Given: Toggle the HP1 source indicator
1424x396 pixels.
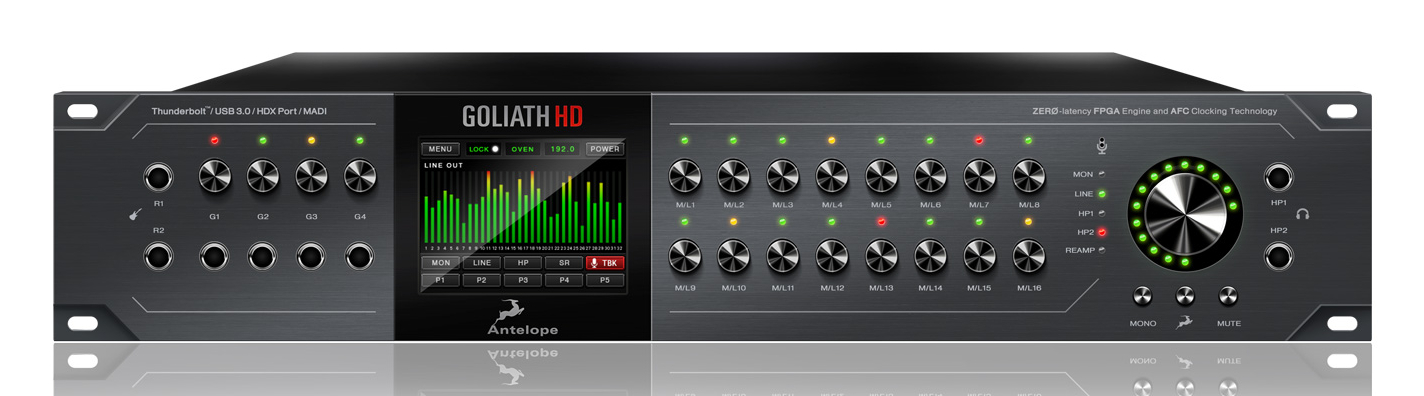Looking at the screenshot, I should click(x=1101, y=213).
